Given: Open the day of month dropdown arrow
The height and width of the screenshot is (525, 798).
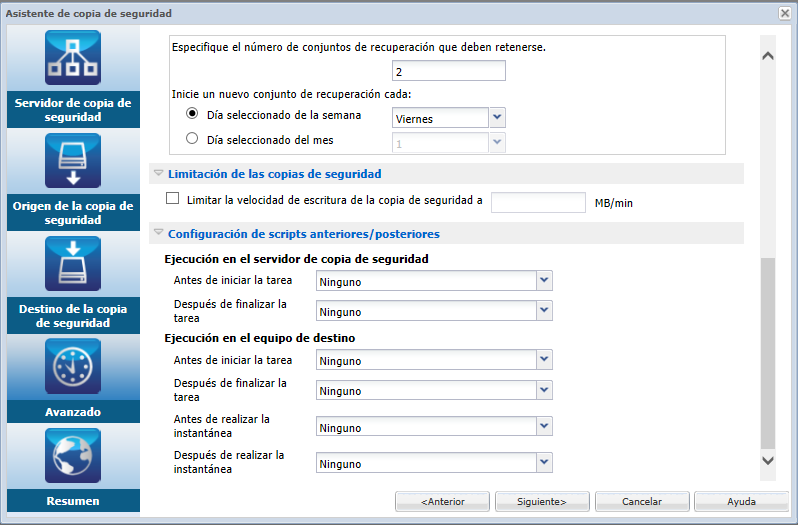Looking at the screenshot, I should tap(497, 142).
